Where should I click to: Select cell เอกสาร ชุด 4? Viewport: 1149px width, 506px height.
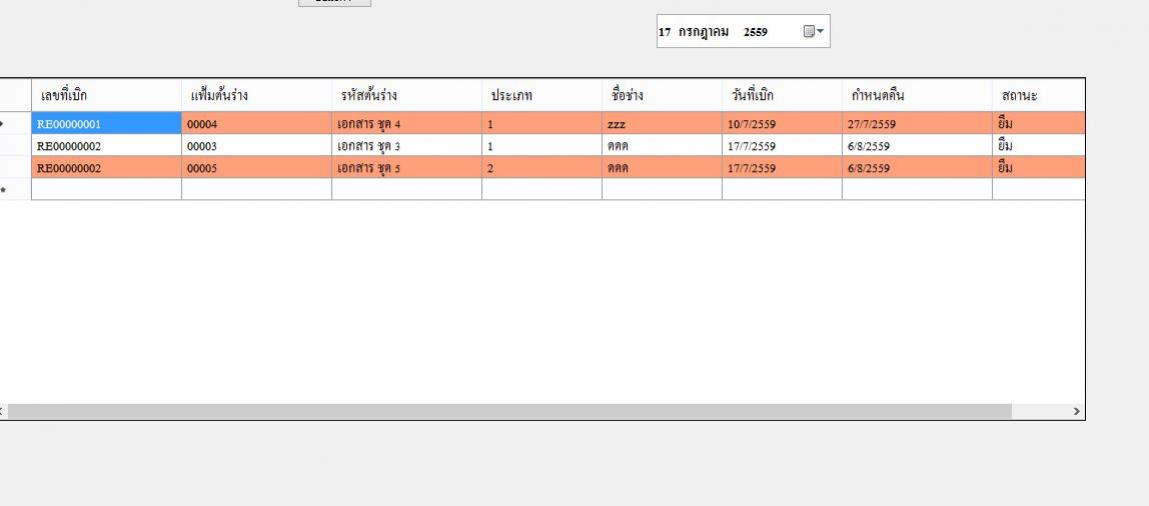tap(407, 123)
